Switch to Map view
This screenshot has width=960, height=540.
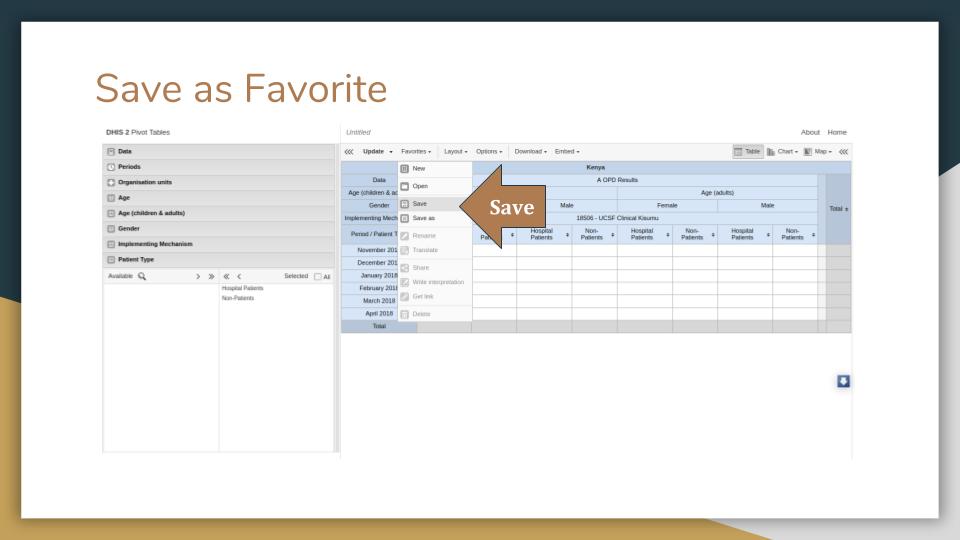tap(818, 151)
